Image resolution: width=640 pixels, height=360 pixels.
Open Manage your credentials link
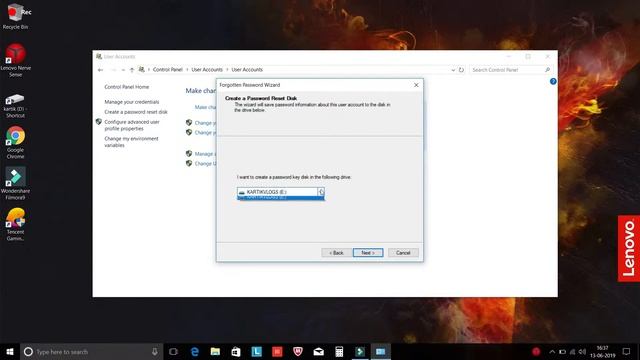[131, 102]
